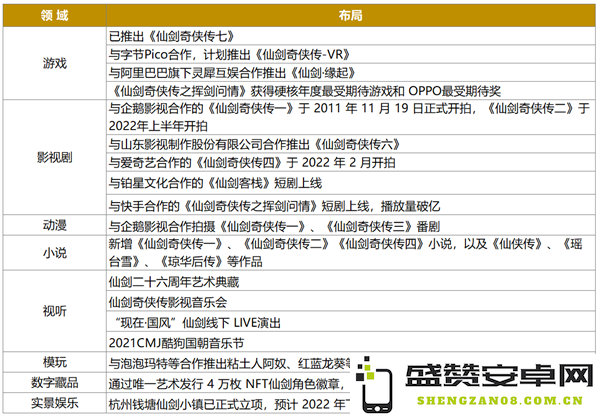Click row 已推出《仙剑奇侠传七》
Viewport: 600px width, 416px height.
(x=351, y=36)
